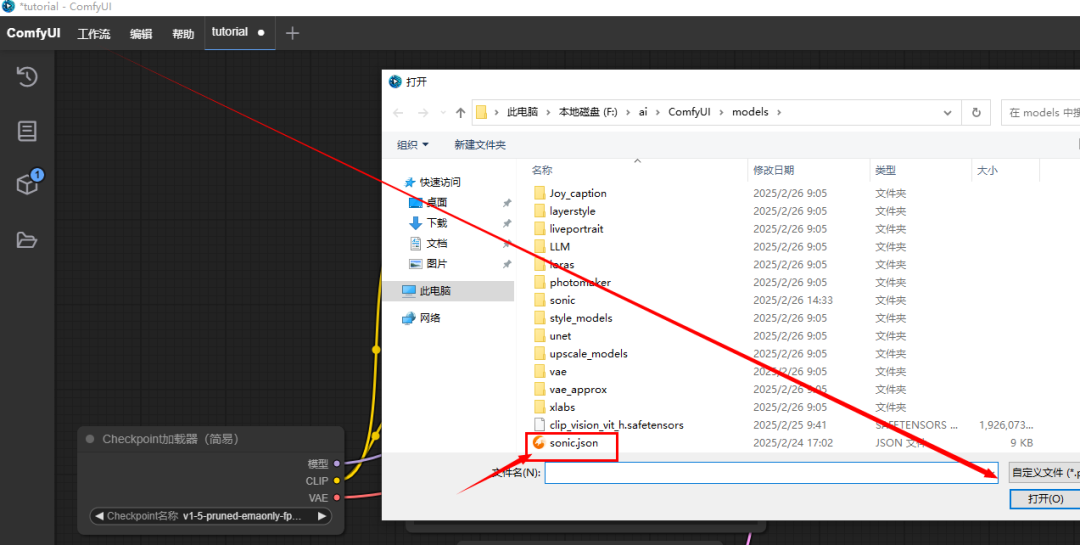This screenshot has width=1080, height=545.
Task: Click ComfyUI in the address path
Action: click(689, 112)
